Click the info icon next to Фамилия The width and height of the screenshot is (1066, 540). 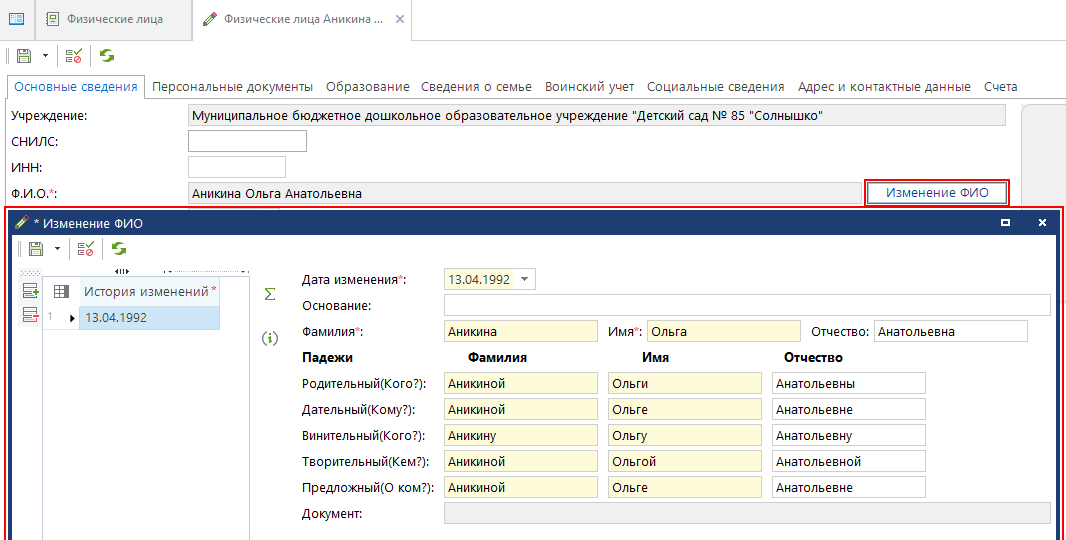pyautogui.click(x=268, y=338)
